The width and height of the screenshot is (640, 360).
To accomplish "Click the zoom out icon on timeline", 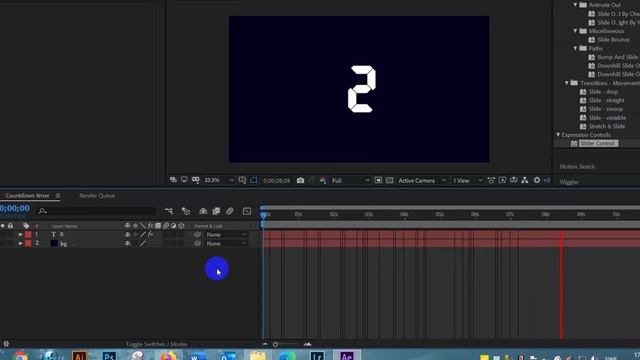I will pos(265,344).
